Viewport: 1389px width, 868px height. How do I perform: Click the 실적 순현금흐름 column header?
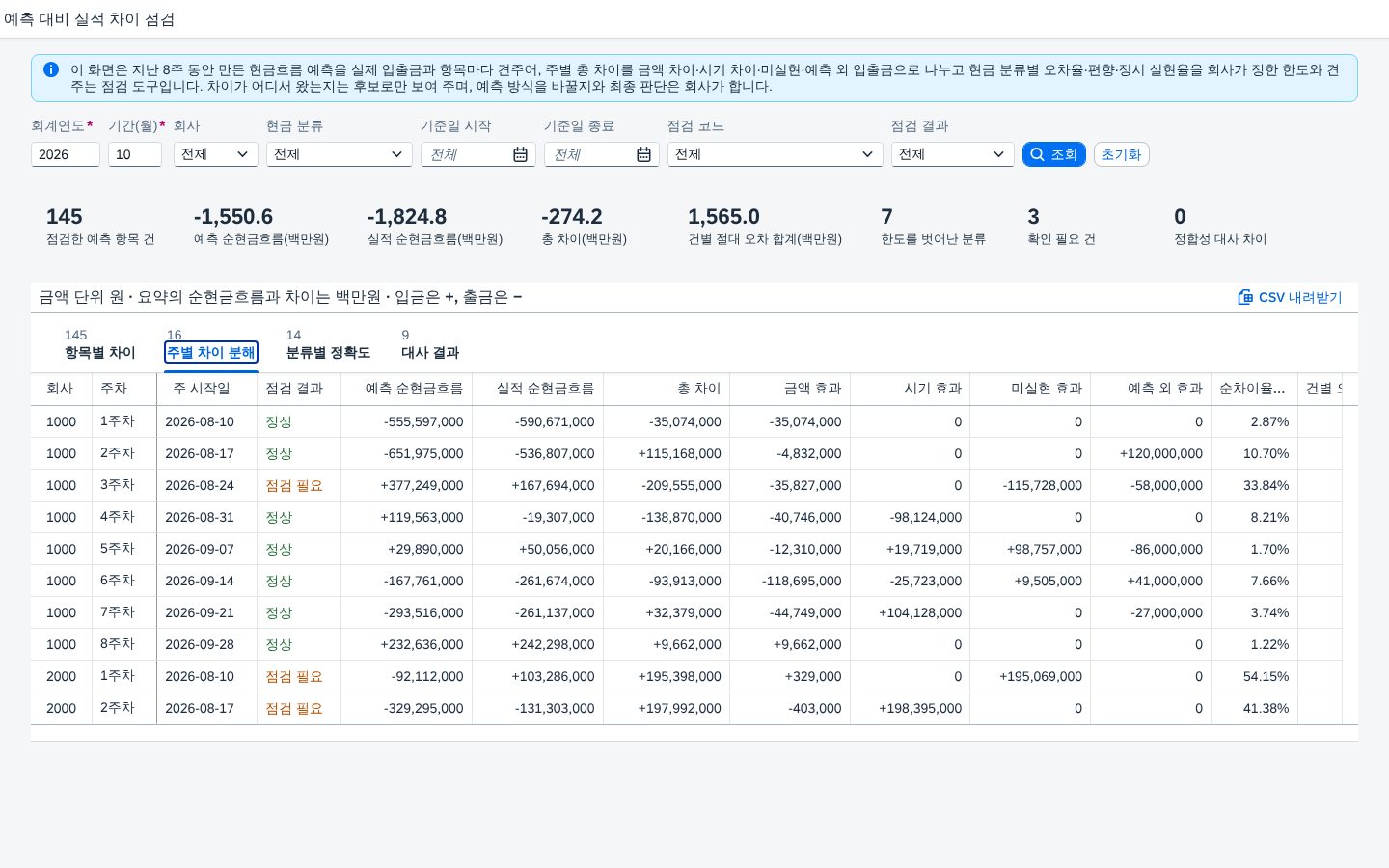[537, 389]
